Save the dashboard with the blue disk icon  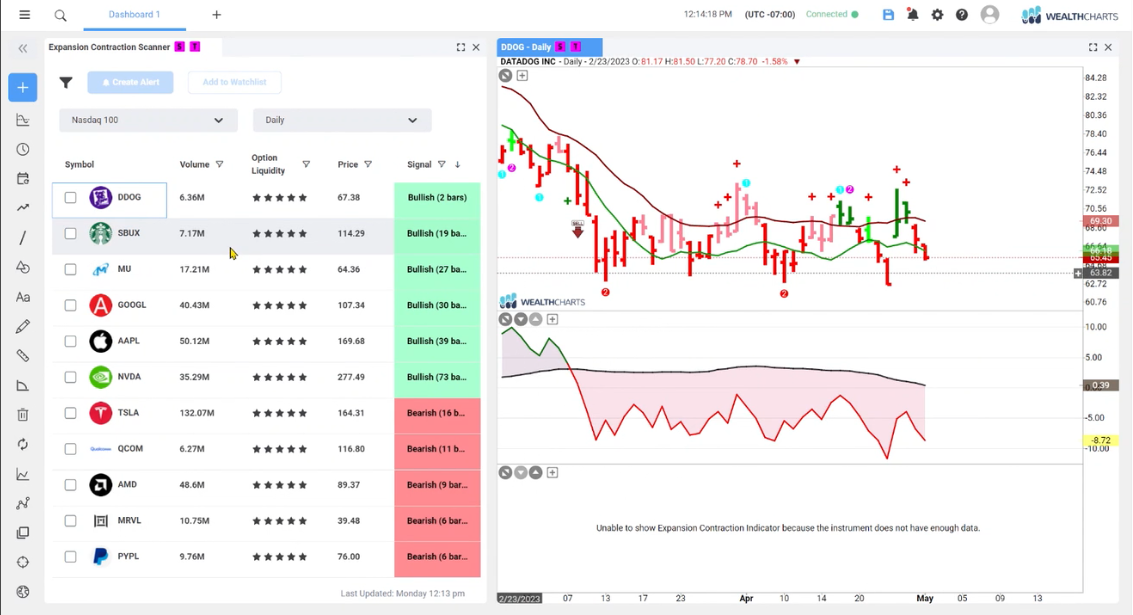(888, 14)
